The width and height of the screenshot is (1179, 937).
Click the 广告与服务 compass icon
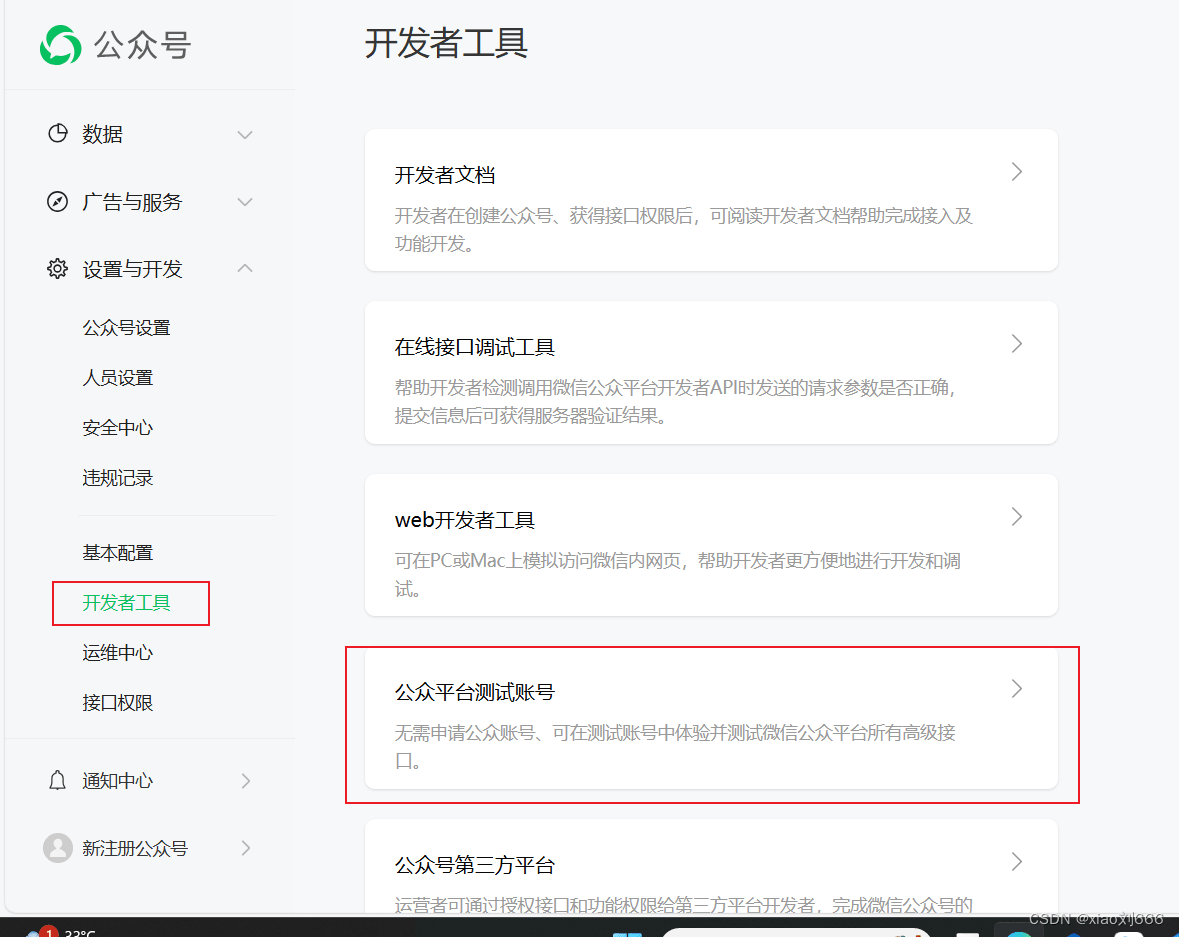(58, 202)
